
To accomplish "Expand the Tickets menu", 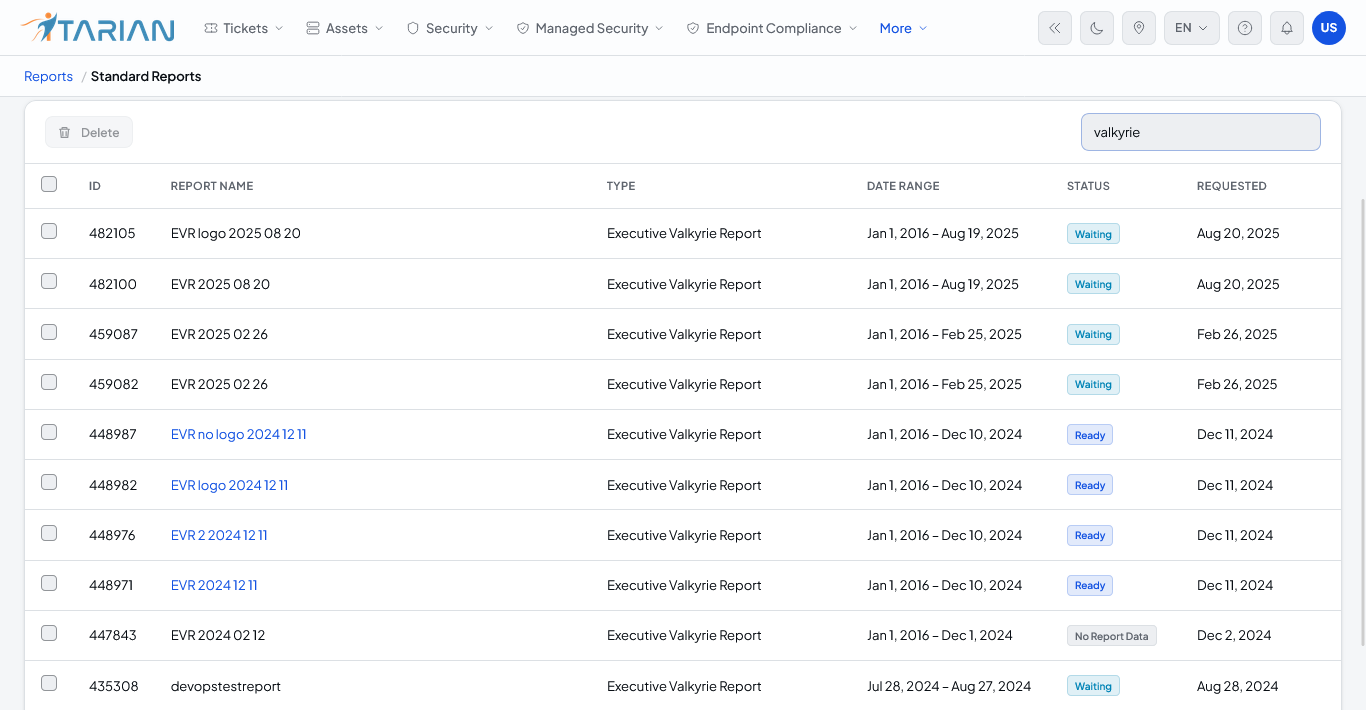I will [x=244, y=28].
